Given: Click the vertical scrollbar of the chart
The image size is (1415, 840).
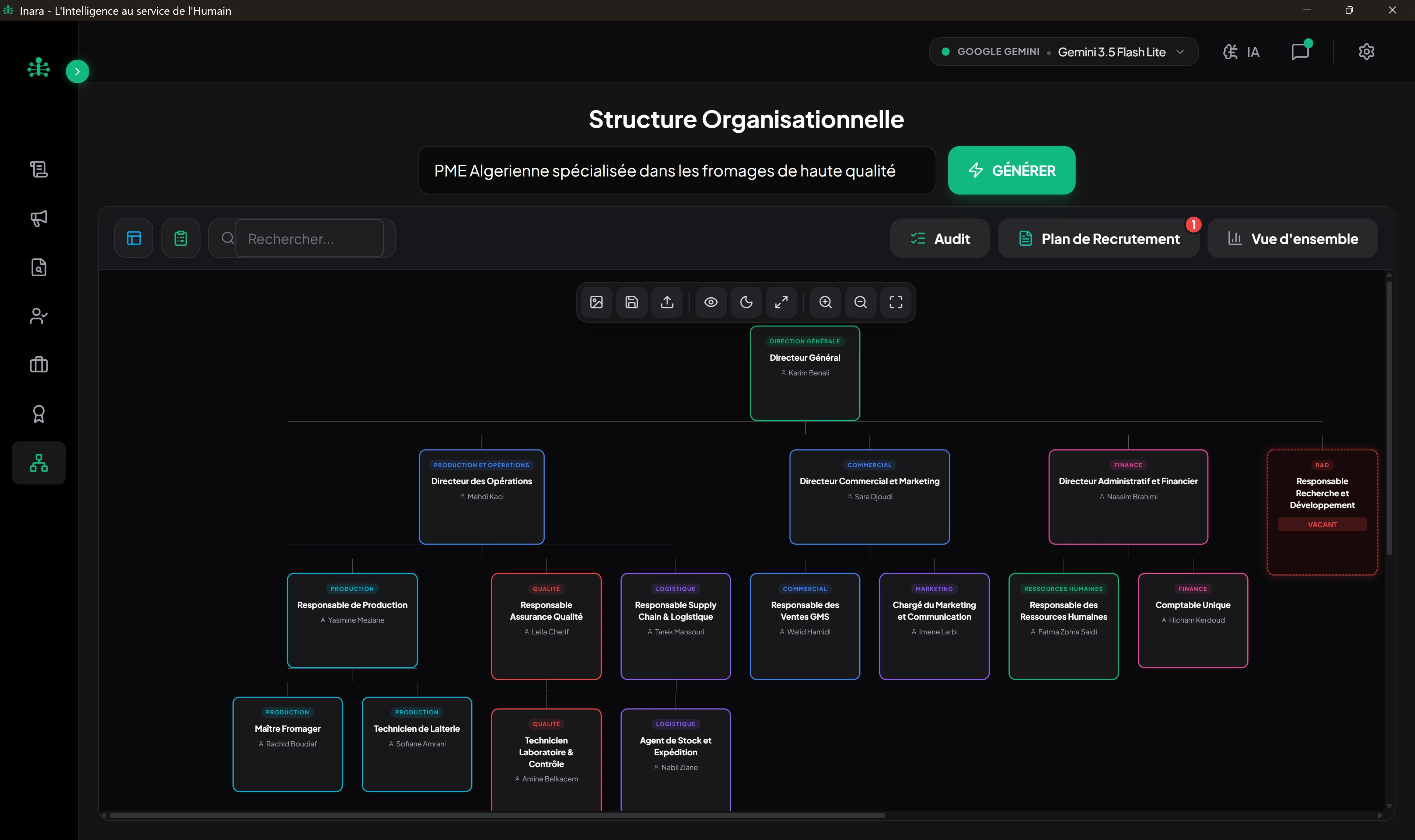Looking at the screenshot, I should (1389, 418).
